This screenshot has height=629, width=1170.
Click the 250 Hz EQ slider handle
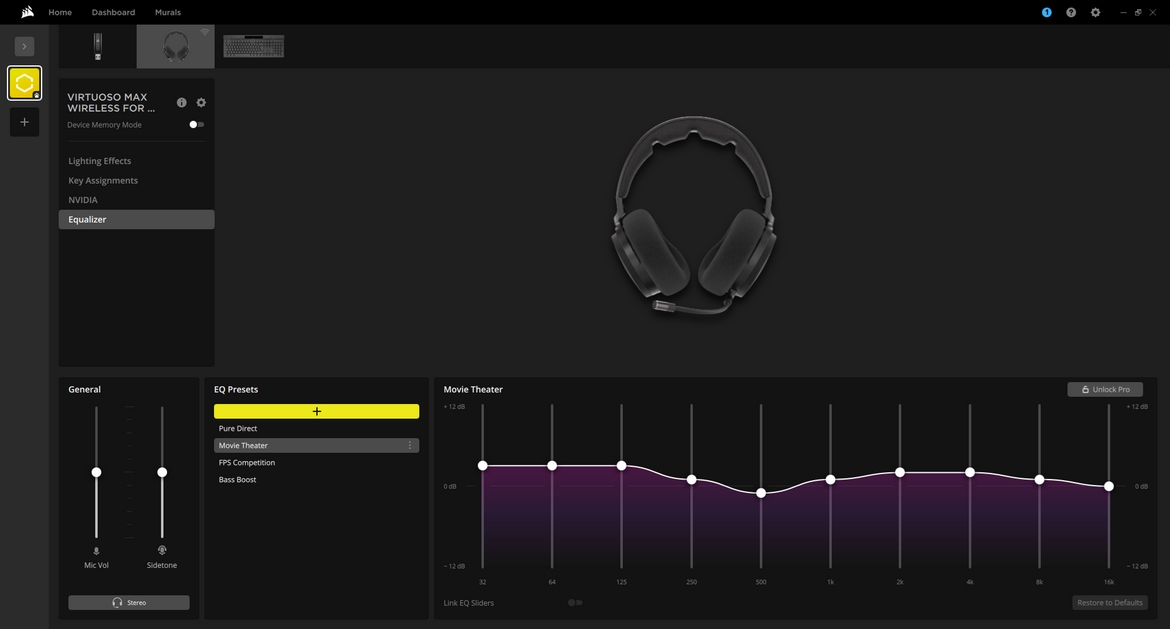(x=692, y=480)
